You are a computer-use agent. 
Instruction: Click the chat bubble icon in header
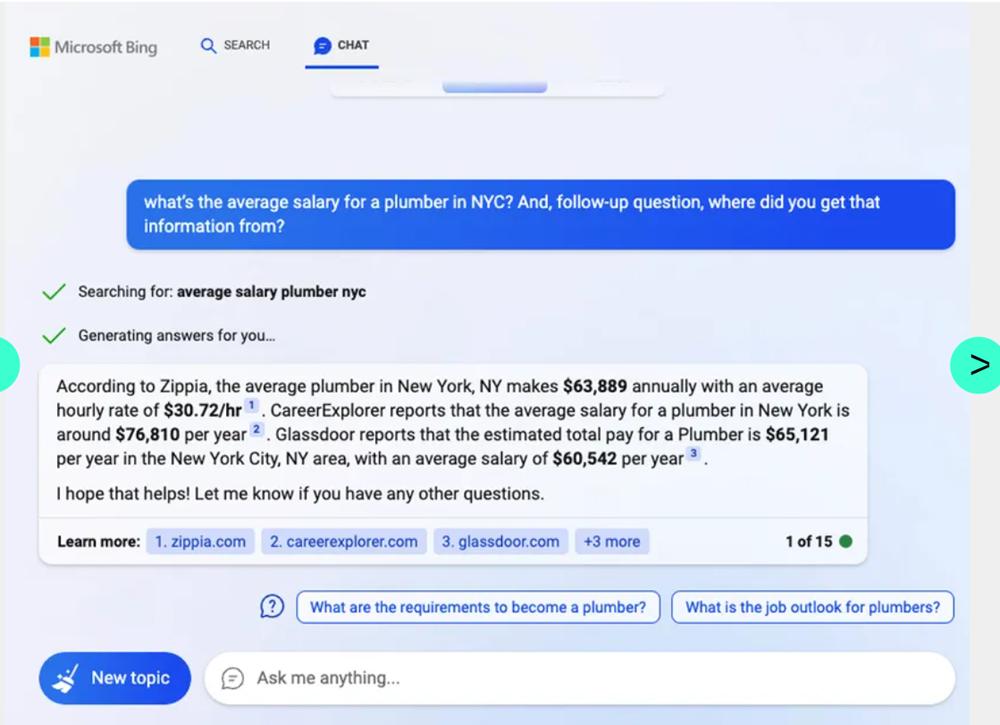(x=323, y=45)
